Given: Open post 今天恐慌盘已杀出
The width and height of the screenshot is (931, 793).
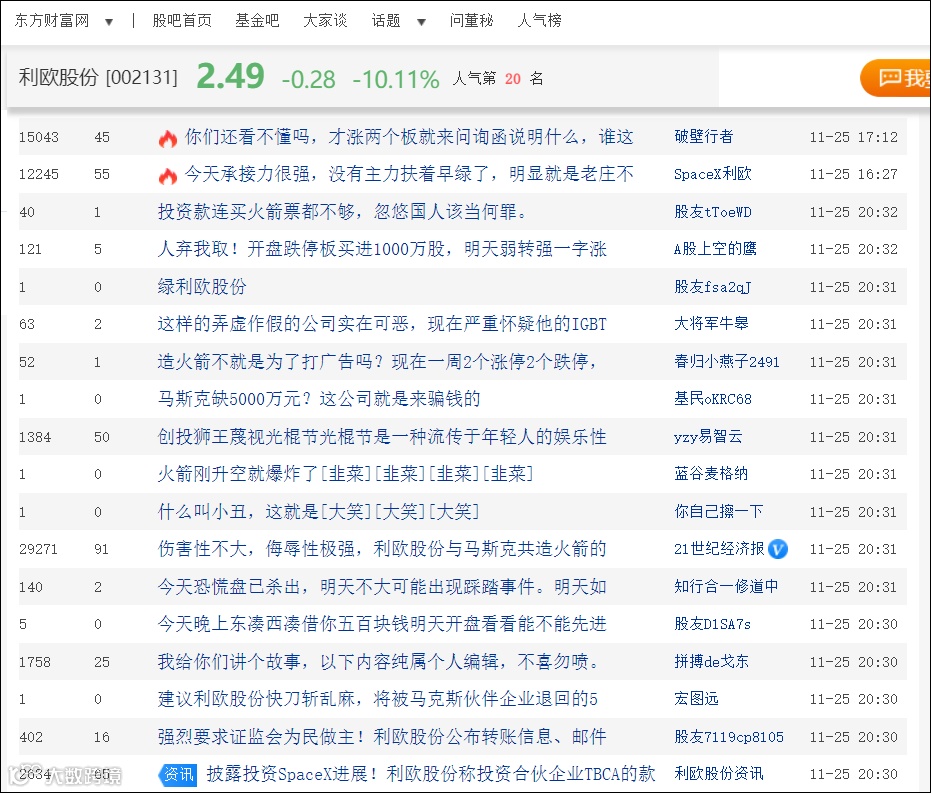Looking at the screenshot, I should click(382, 586).
